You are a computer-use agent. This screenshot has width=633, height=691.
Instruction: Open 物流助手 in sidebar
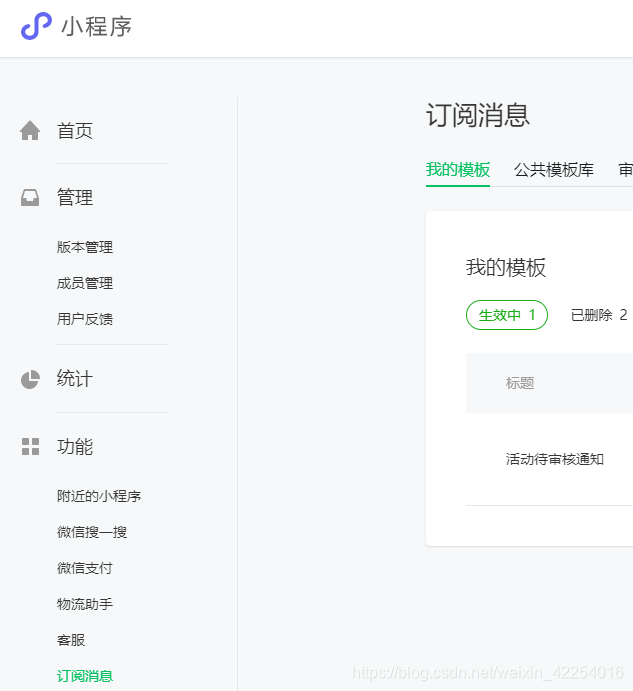click(85, 604)
